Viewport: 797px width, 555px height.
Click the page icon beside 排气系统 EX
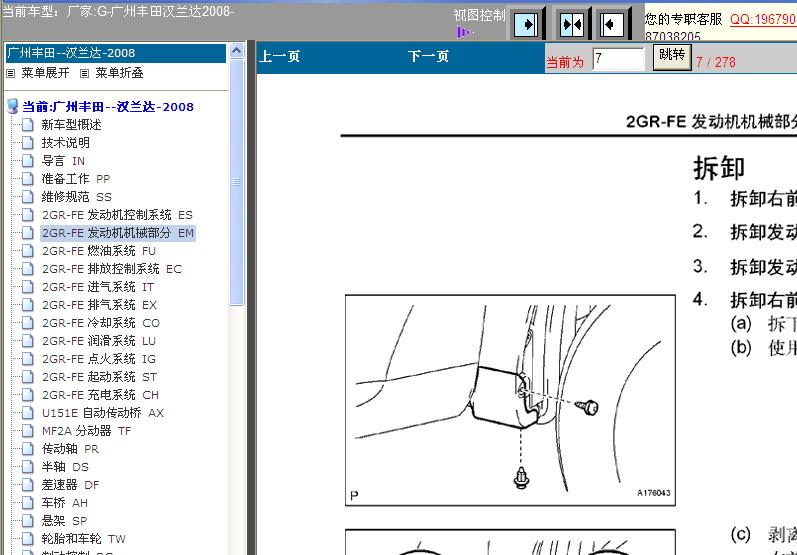pos(28,305)
